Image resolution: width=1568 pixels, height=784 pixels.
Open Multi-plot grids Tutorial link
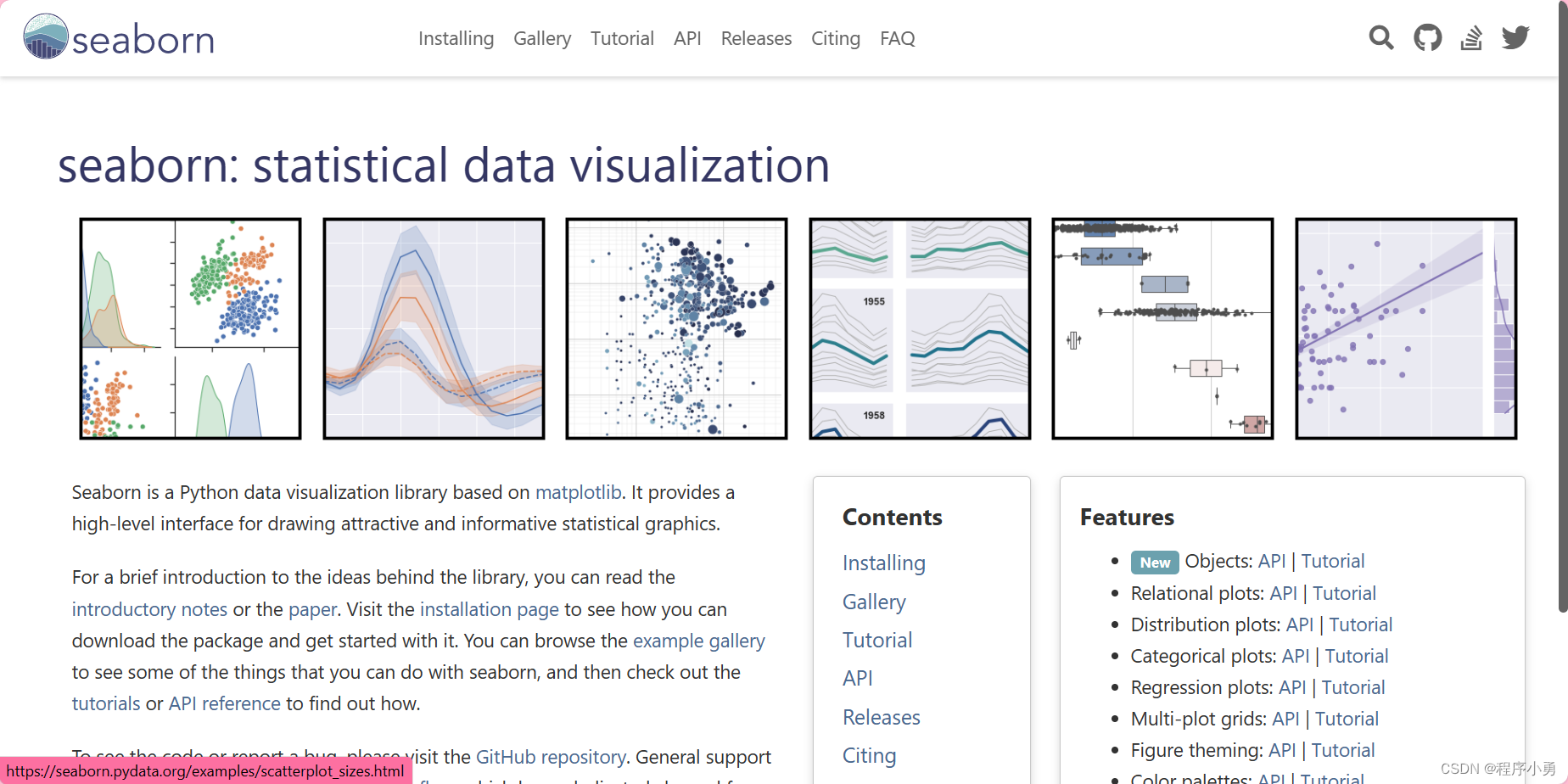[x=1347, y=719]
